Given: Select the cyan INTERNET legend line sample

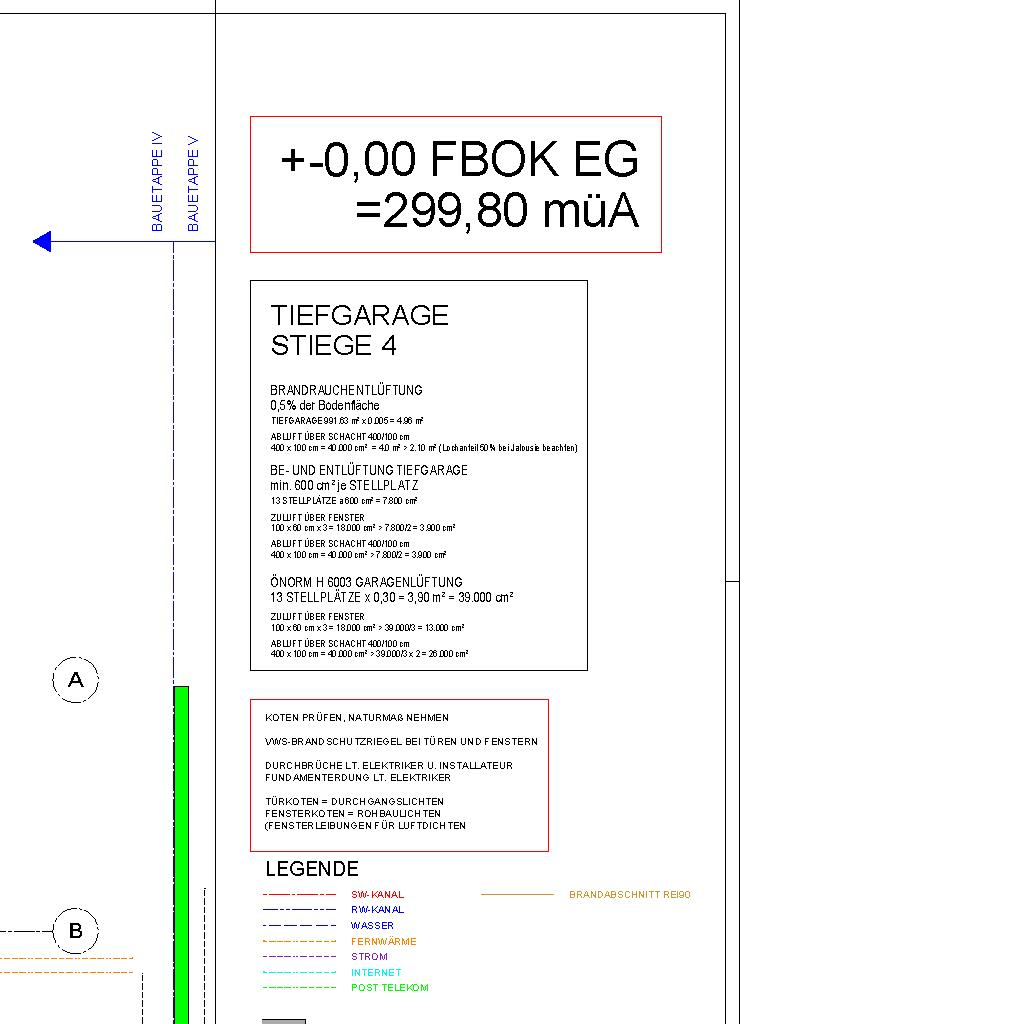Looking at the screenshot, I should [x=300, y=972].
